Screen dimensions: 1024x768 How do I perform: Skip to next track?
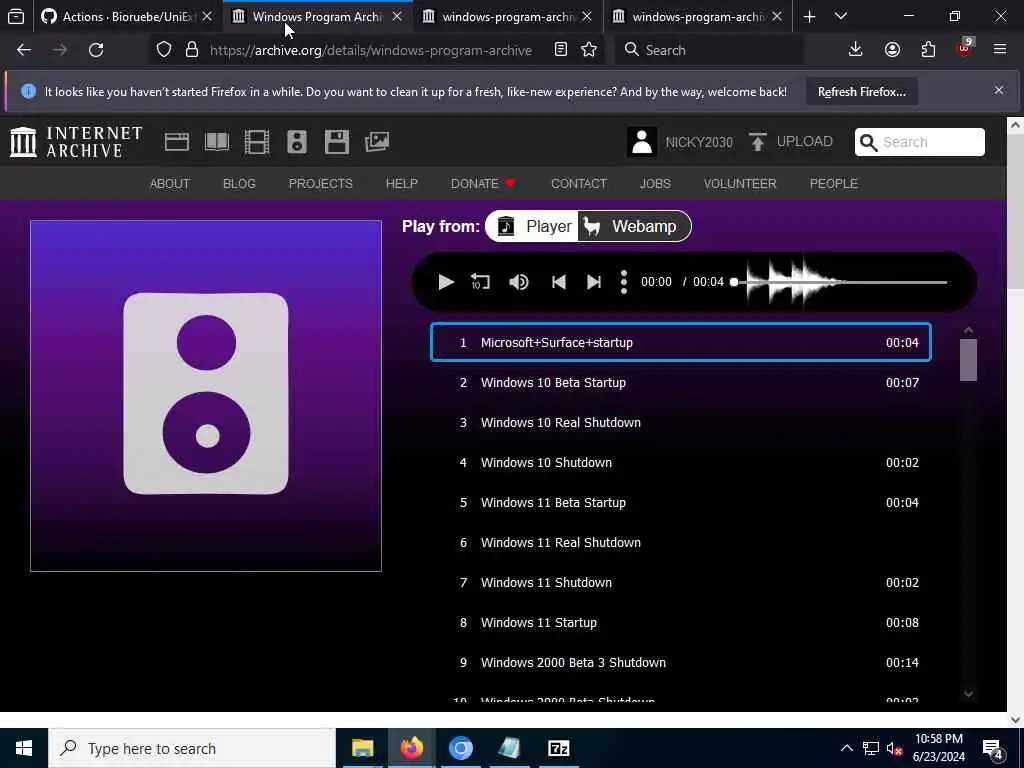(594, 282)
